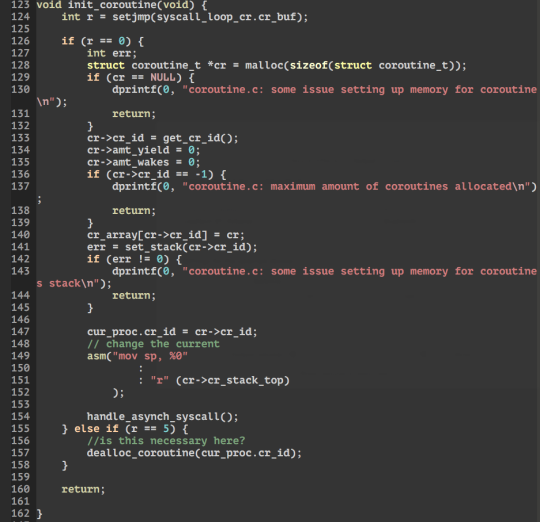This screenshot has width=540, height=522.
Task: Click comment '//is this necessary here?'
Action: [x=166, y=441]
